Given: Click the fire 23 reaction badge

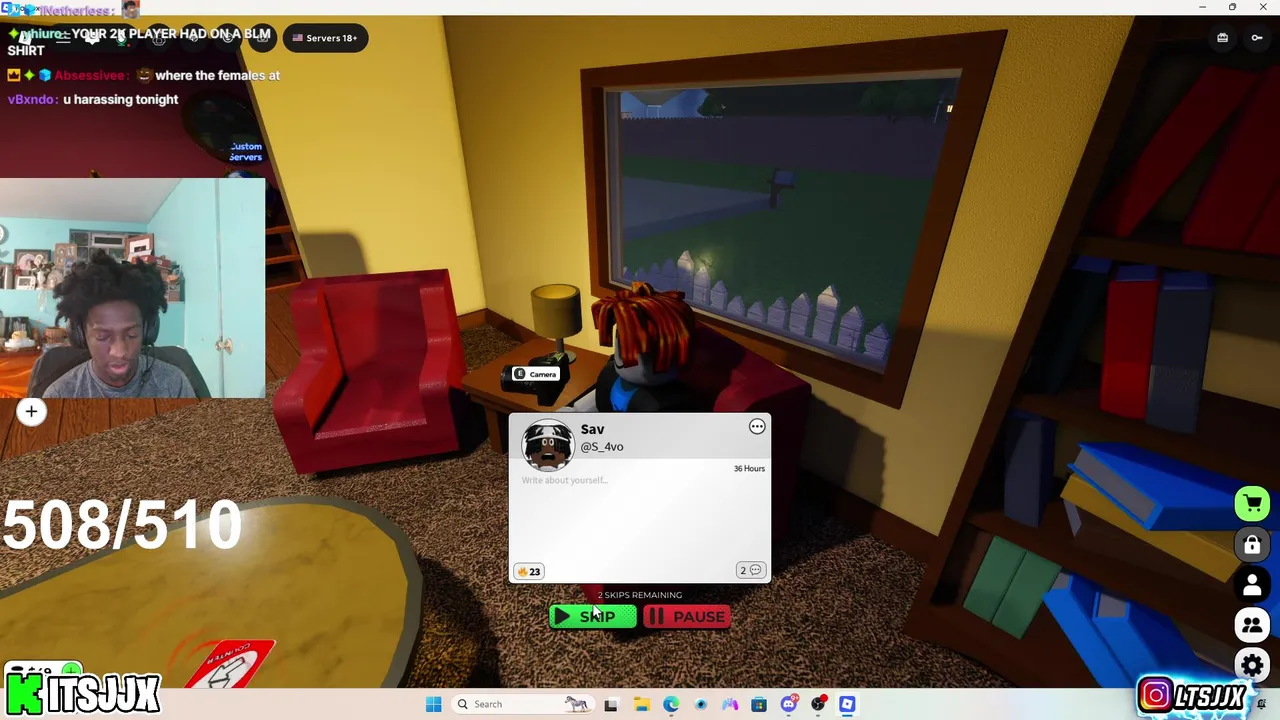Looking at the screenshot, I should coord(528,571).
